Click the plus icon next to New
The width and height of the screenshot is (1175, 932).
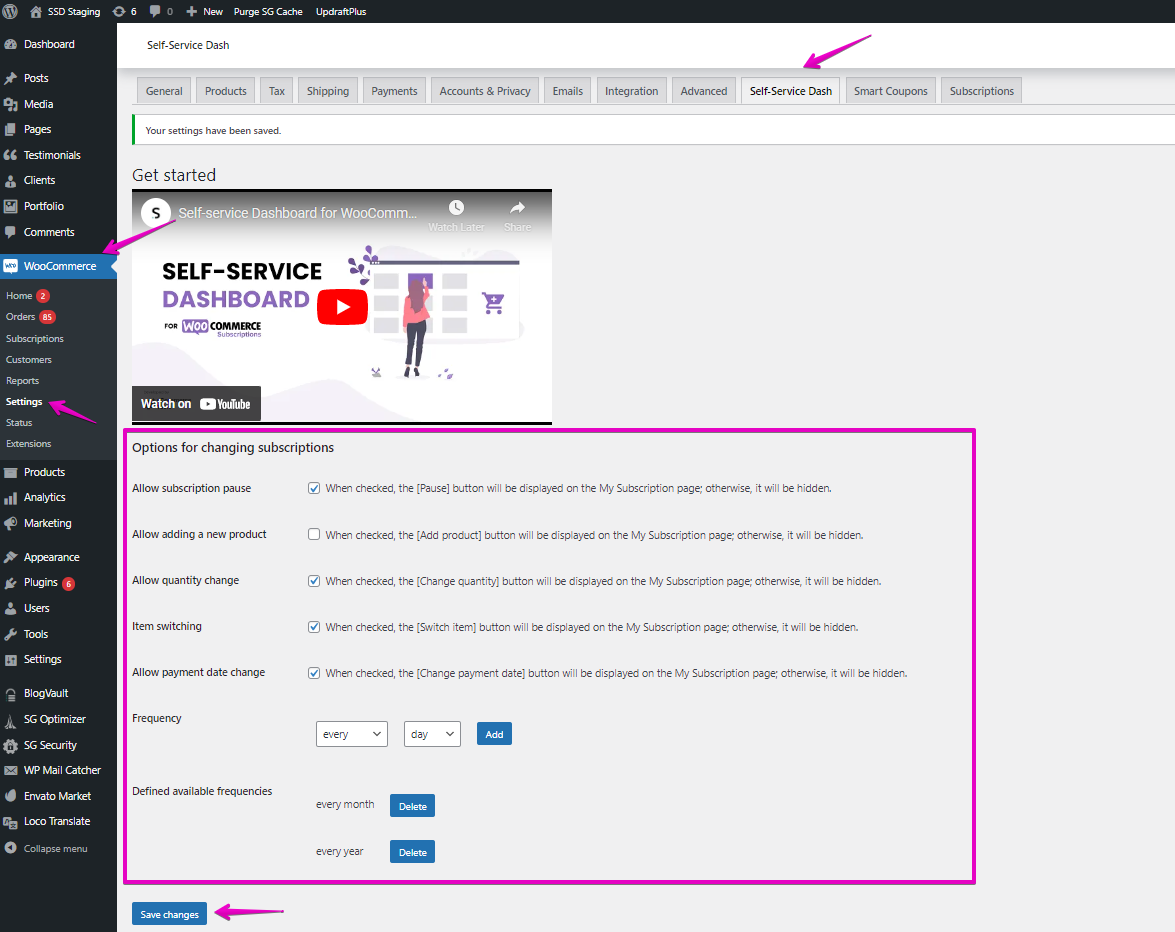click(x=192, y=11)
